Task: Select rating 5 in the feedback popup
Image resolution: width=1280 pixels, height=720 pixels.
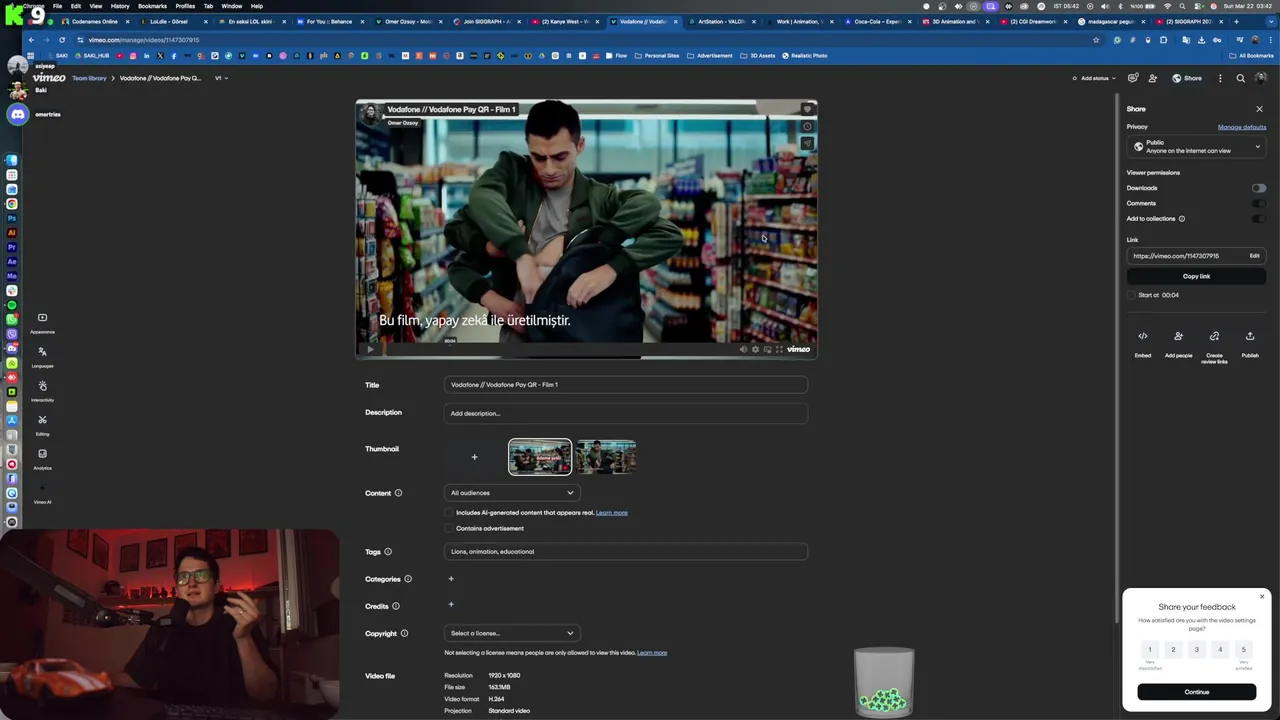Action: click(x=1244, y=650)
